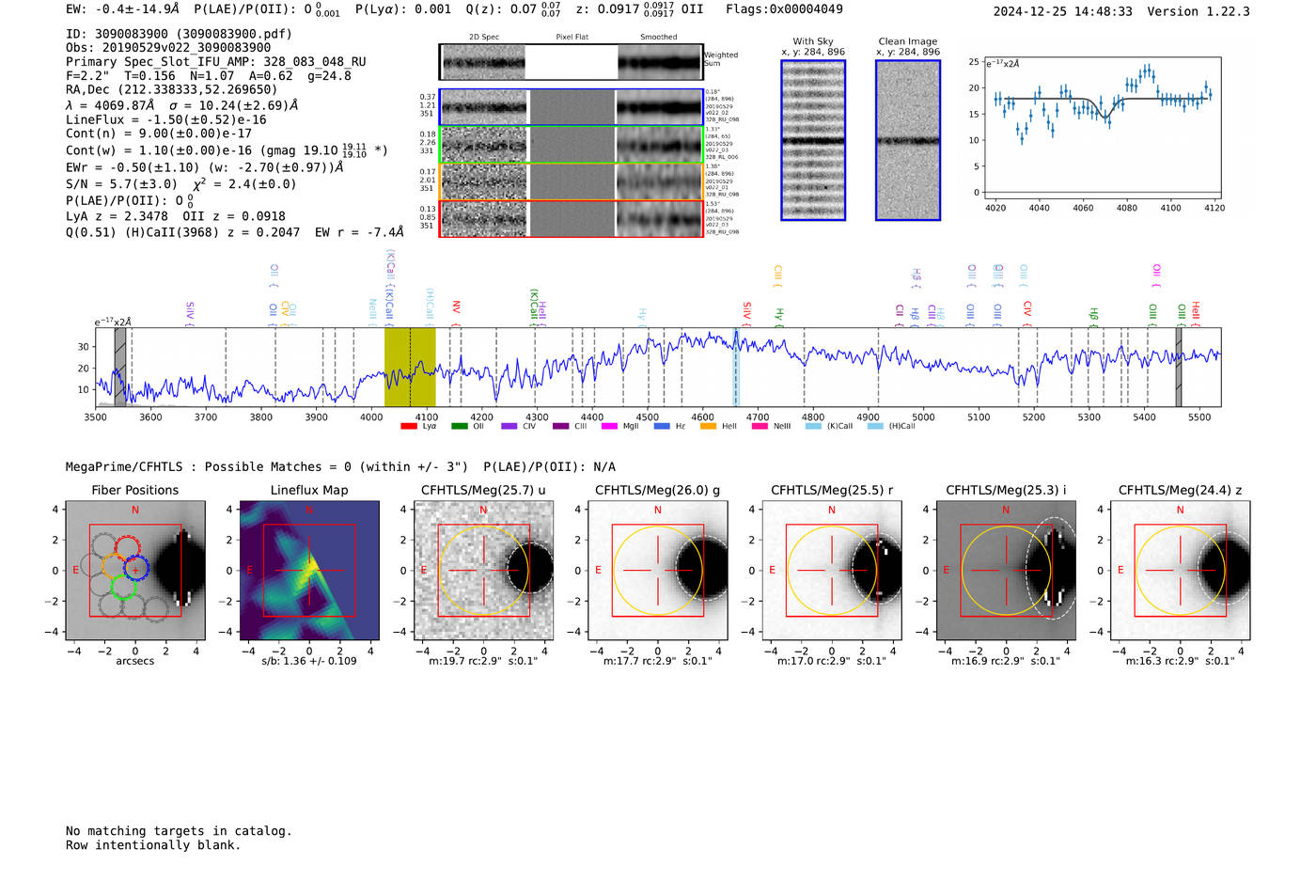Click the Row intentionally blank text
Viewport: 1316px width, 896px height.
pos(153,845)
